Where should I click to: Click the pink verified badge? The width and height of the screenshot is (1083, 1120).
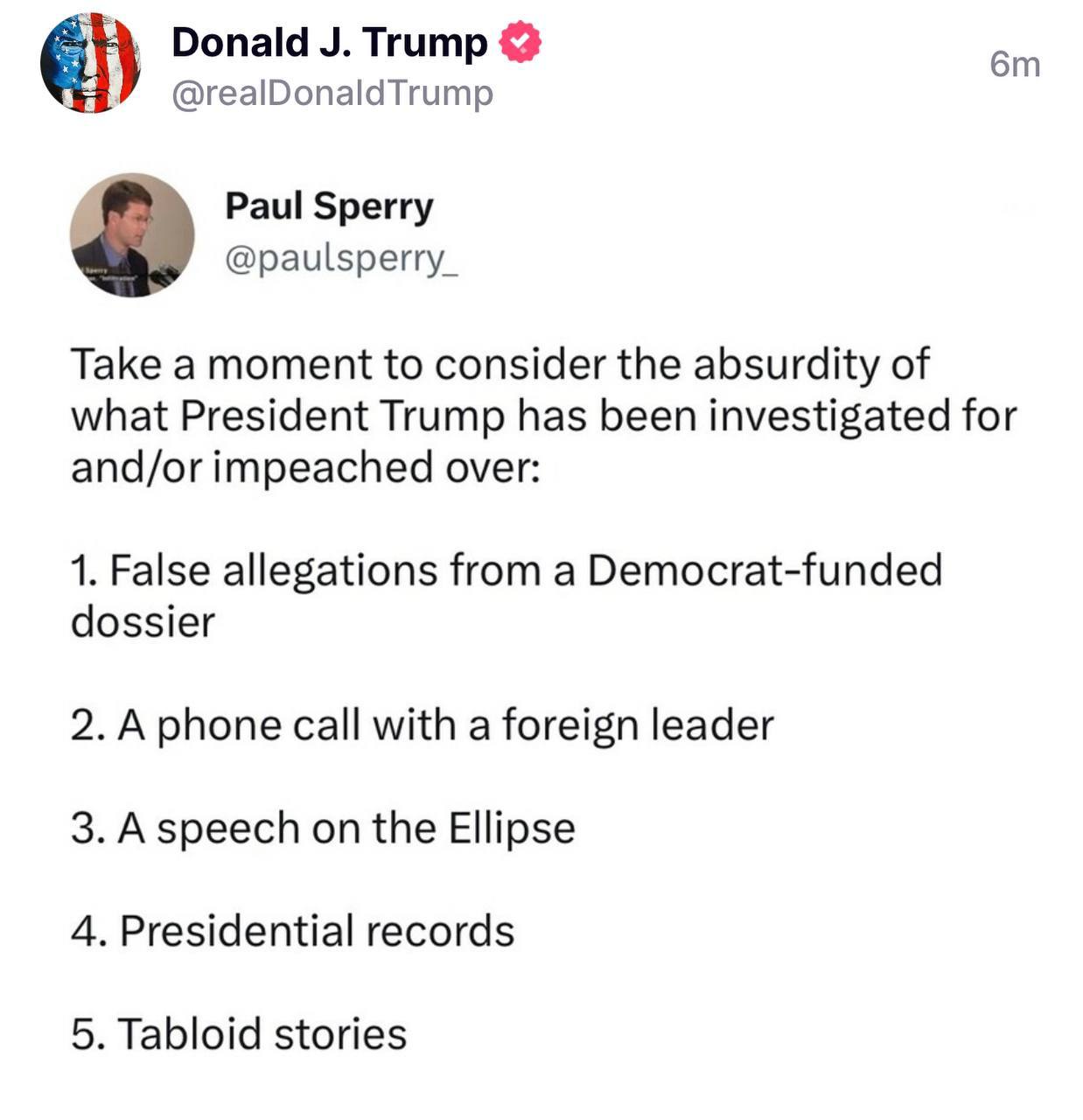(520, 43)
